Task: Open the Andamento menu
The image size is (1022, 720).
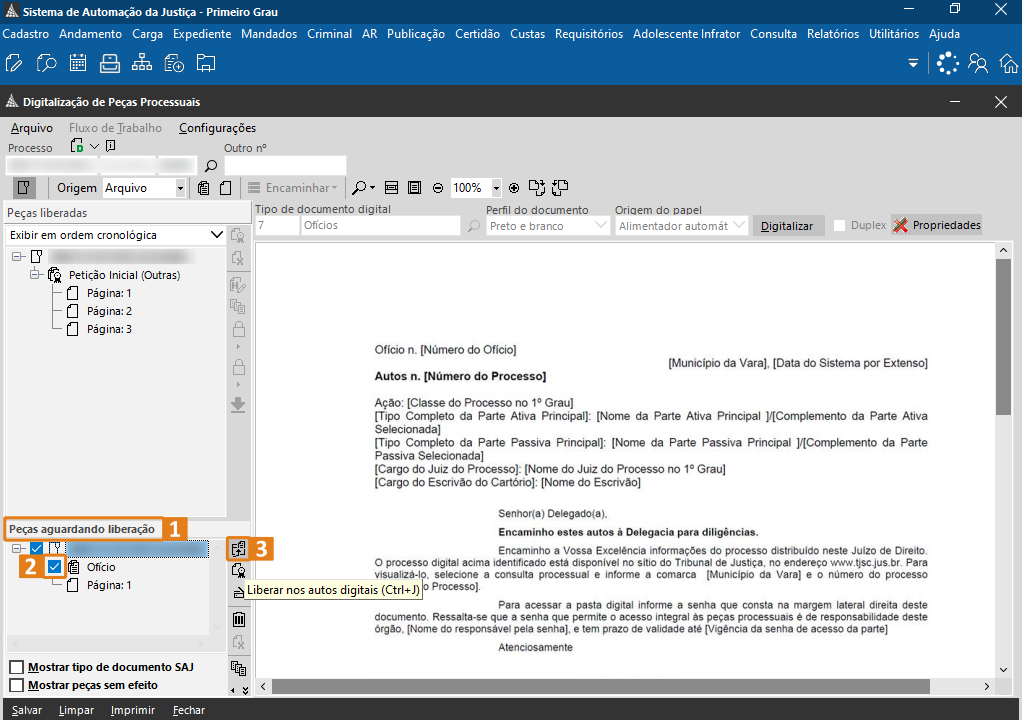Action: pyautogui.click(x=91, y=34)
